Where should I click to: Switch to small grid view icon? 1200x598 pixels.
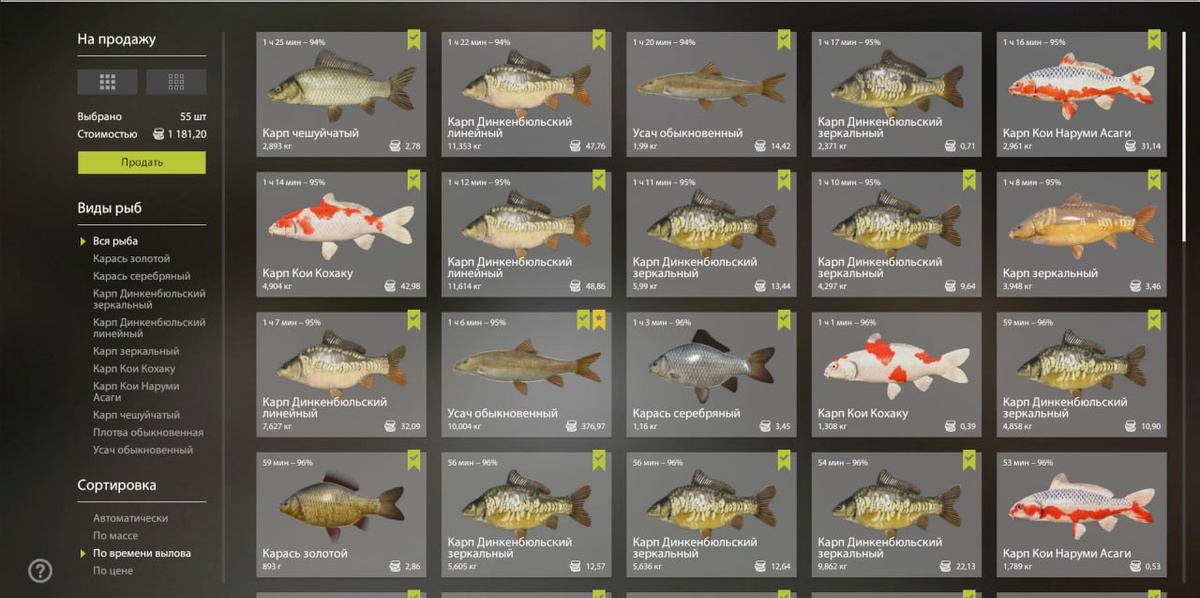[176, 82]
